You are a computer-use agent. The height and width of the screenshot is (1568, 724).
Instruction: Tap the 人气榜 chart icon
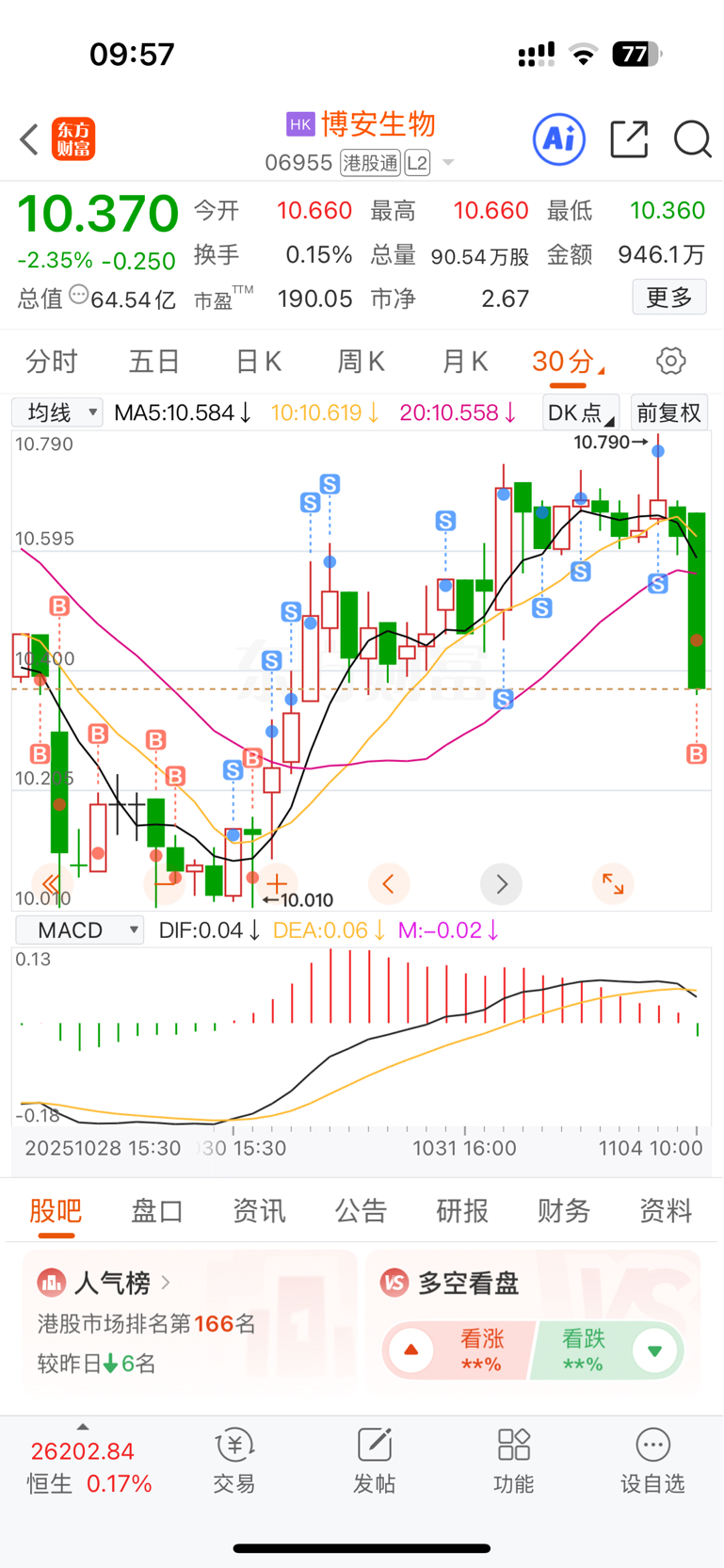tap(51, 1282)
